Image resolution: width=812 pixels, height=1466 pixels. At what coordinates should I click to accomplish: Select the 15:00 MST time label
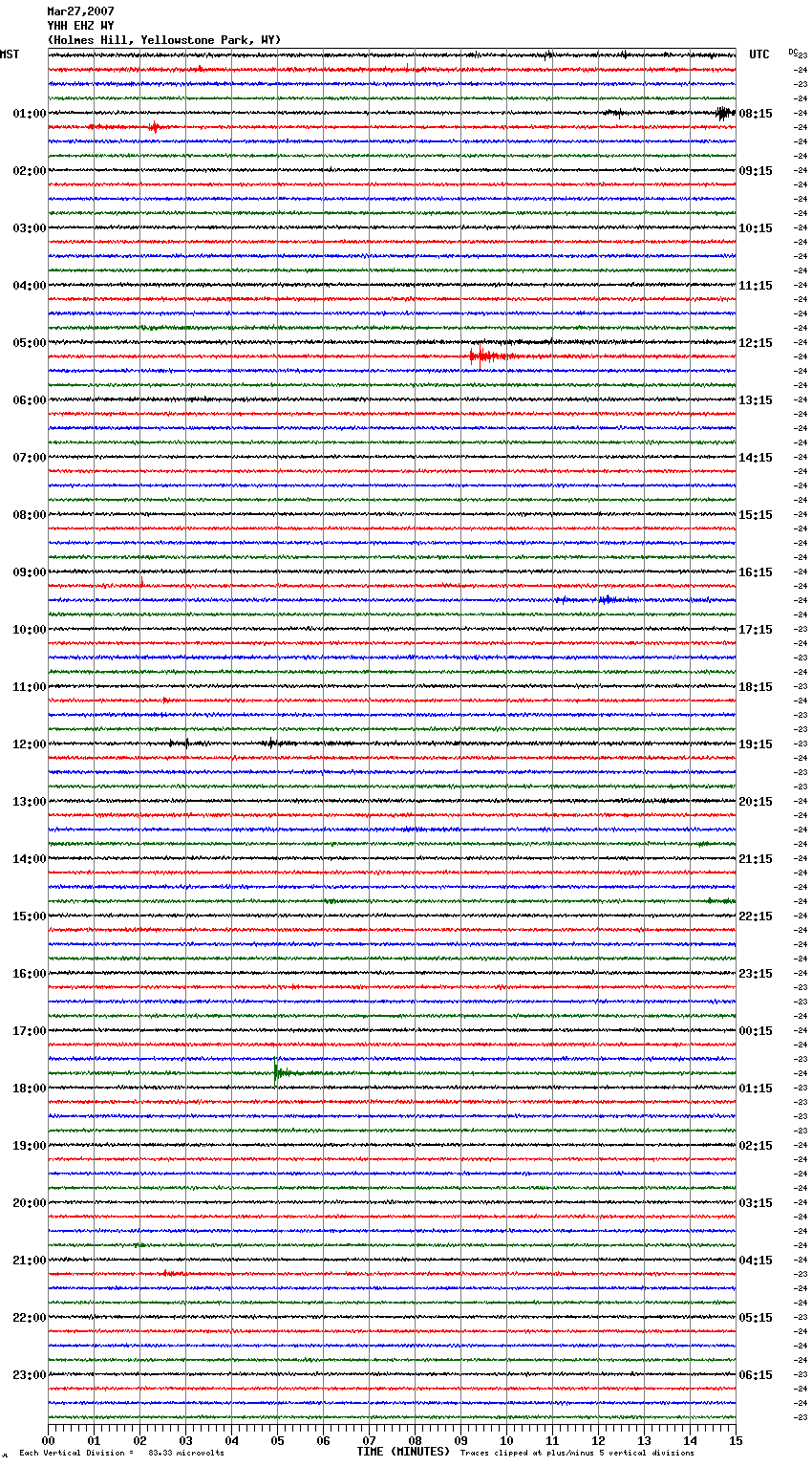[x=30, y=916]
